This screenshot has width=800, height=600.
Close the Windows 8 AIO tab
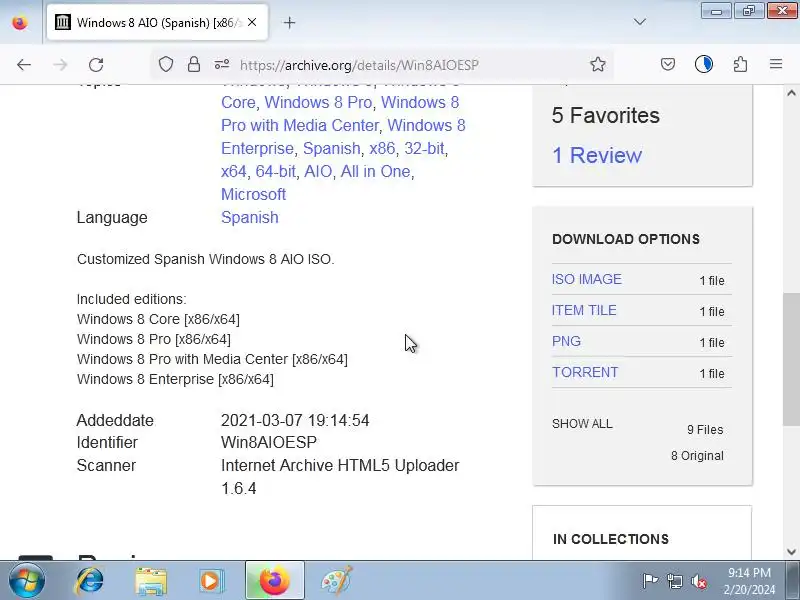(252, 22)
